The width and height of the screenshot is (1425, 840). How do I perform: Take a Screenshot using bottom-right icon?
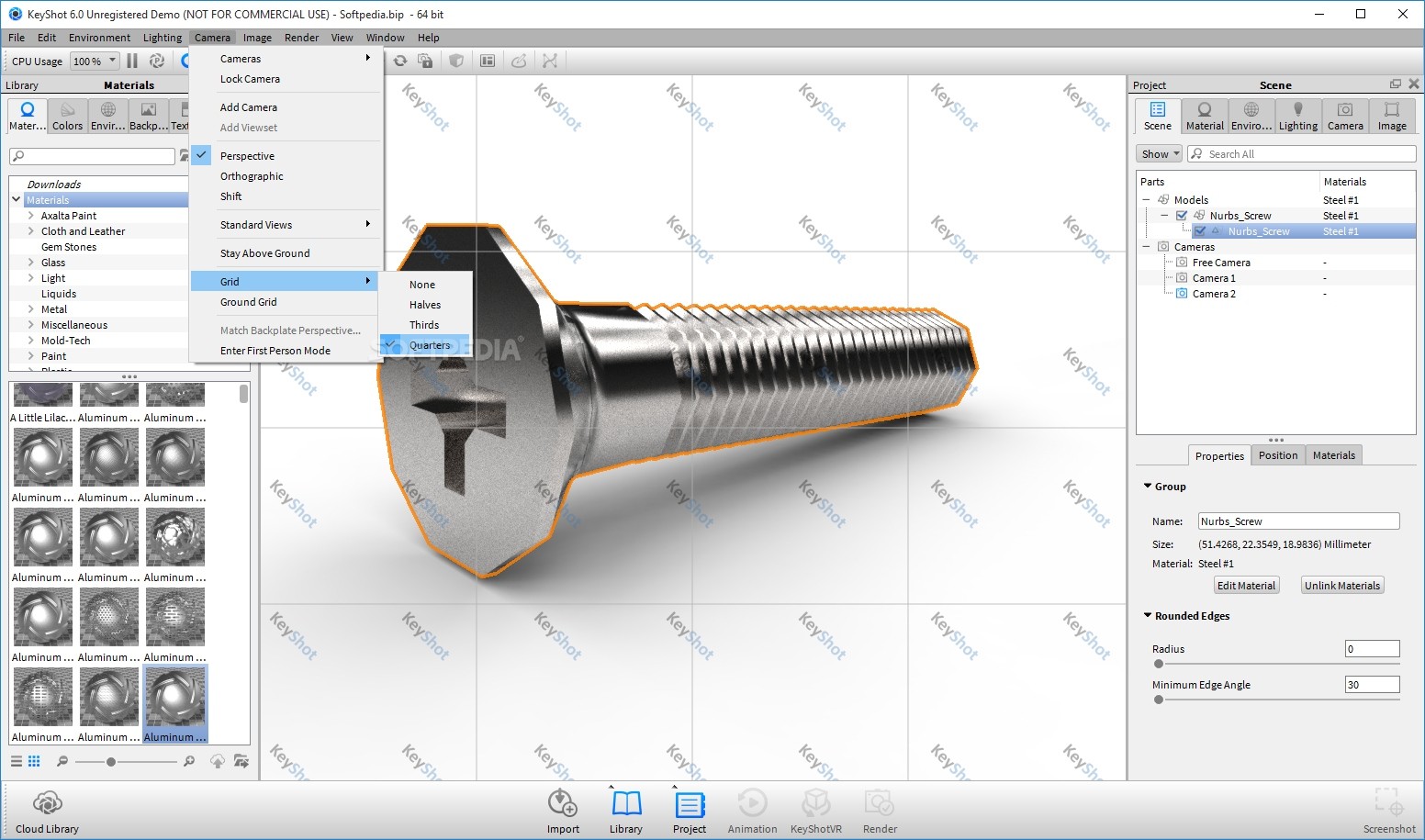(x=1389, y=811)
